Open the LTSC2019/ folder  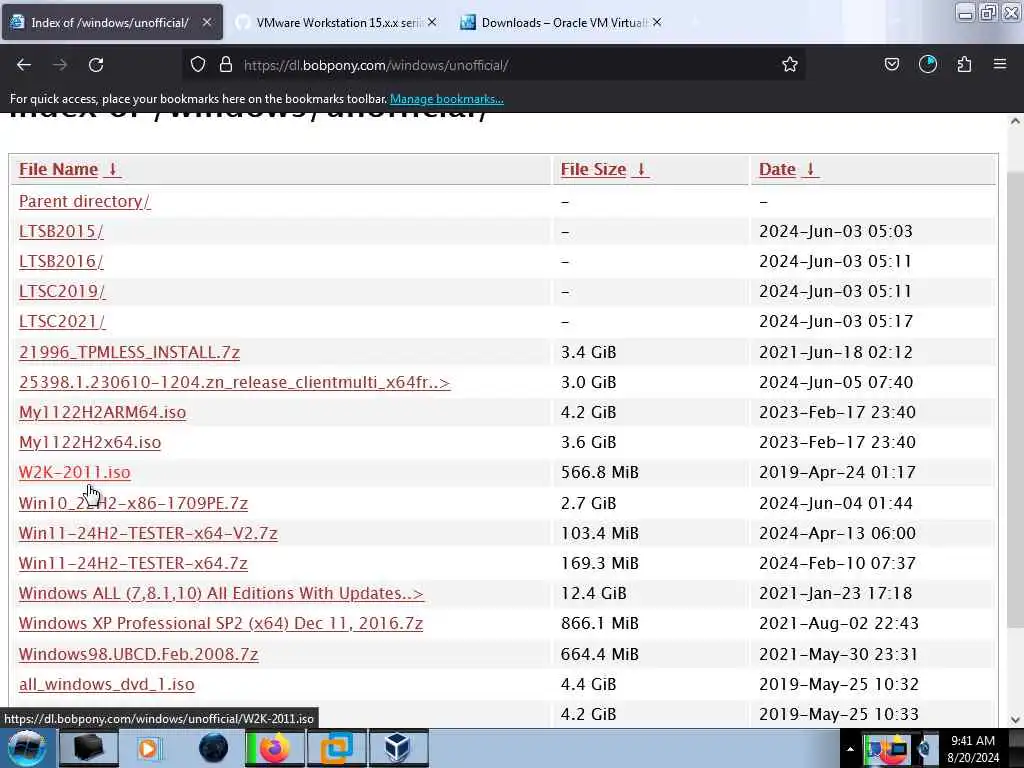click(61, 291)
